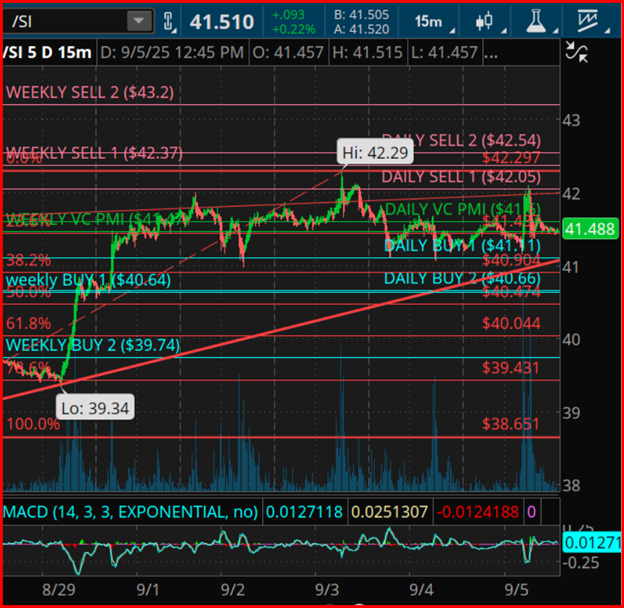Click the +0.22% change value
624x608 pixels.
pos(294,29)
